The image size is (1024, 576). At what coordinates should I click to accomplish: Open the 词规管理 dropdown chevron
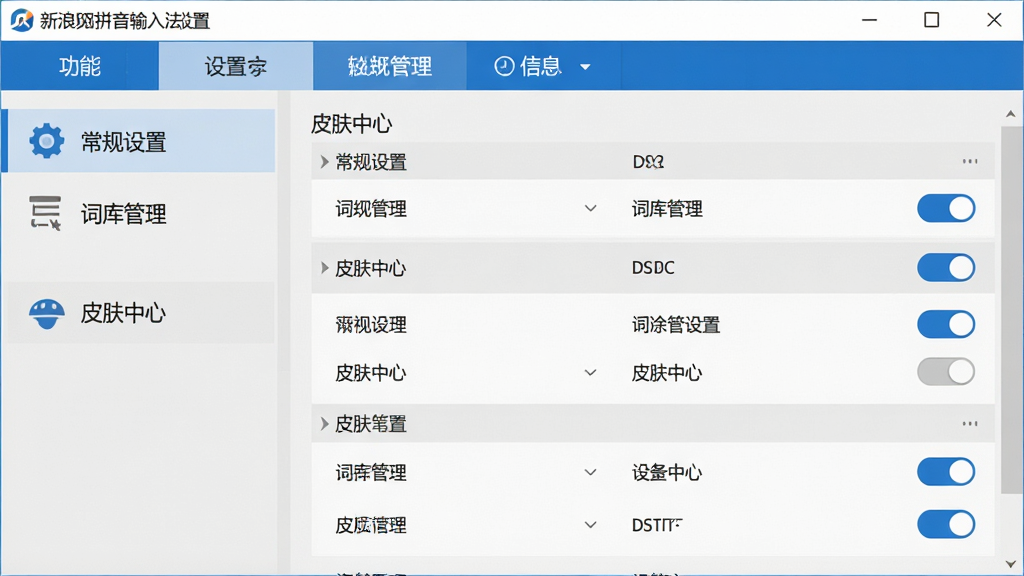(x=590, y=209)
